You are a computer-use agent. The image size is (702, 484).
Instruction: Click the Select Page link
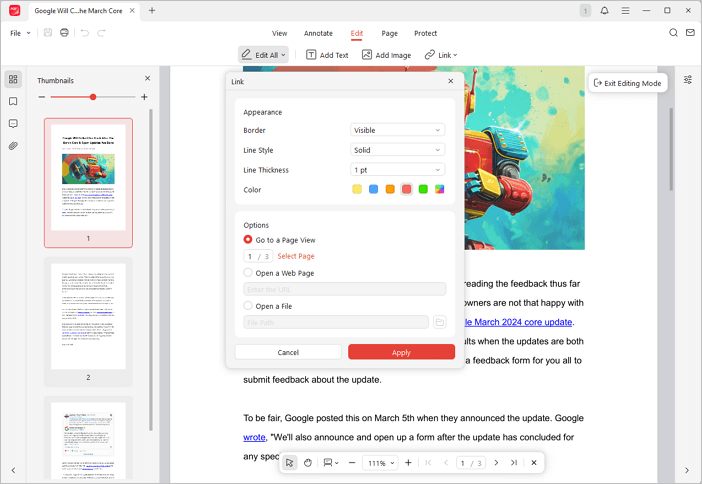click(x=296, y=256)
